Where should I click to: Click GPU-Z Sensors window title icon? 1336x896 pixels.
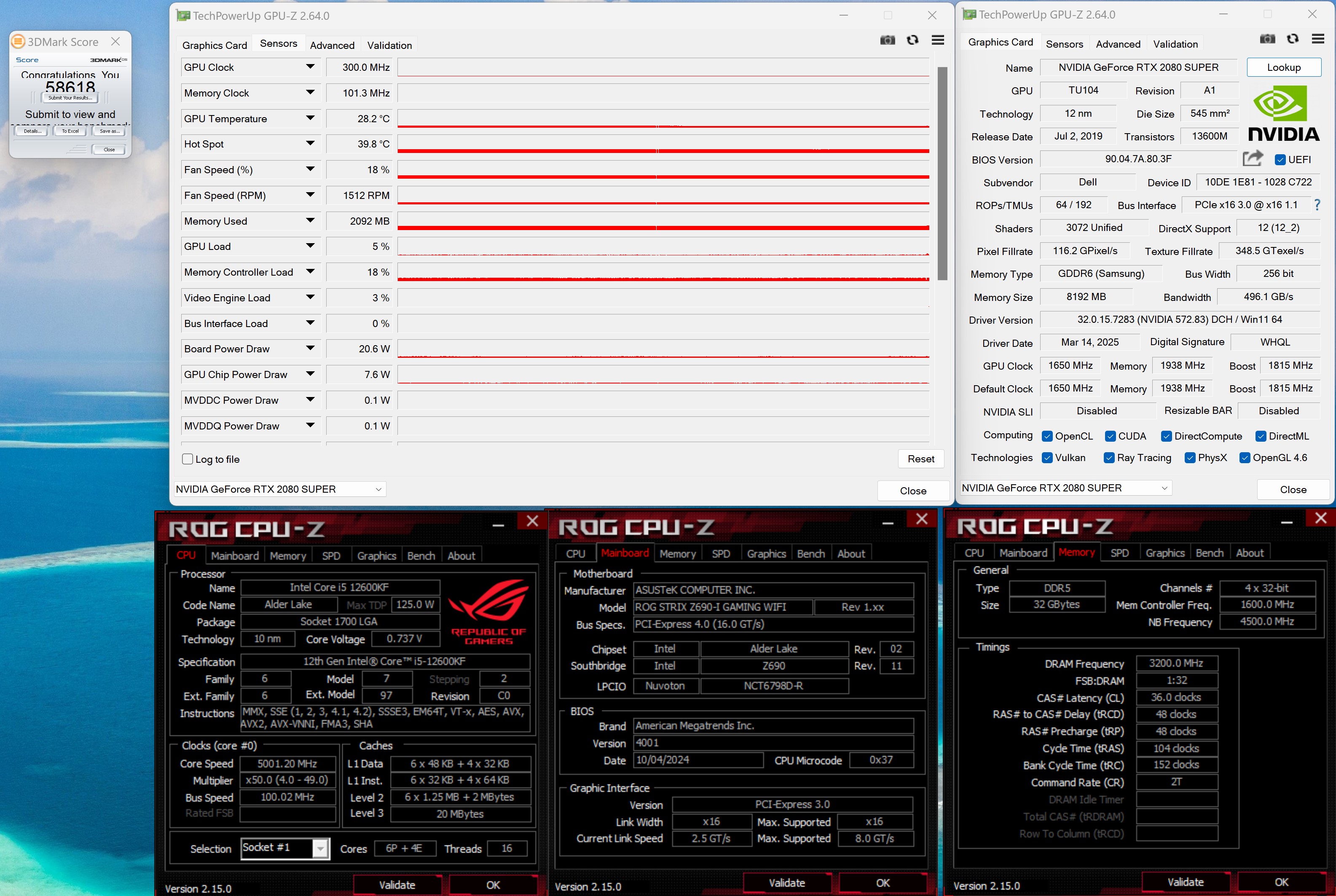[183, 16]
